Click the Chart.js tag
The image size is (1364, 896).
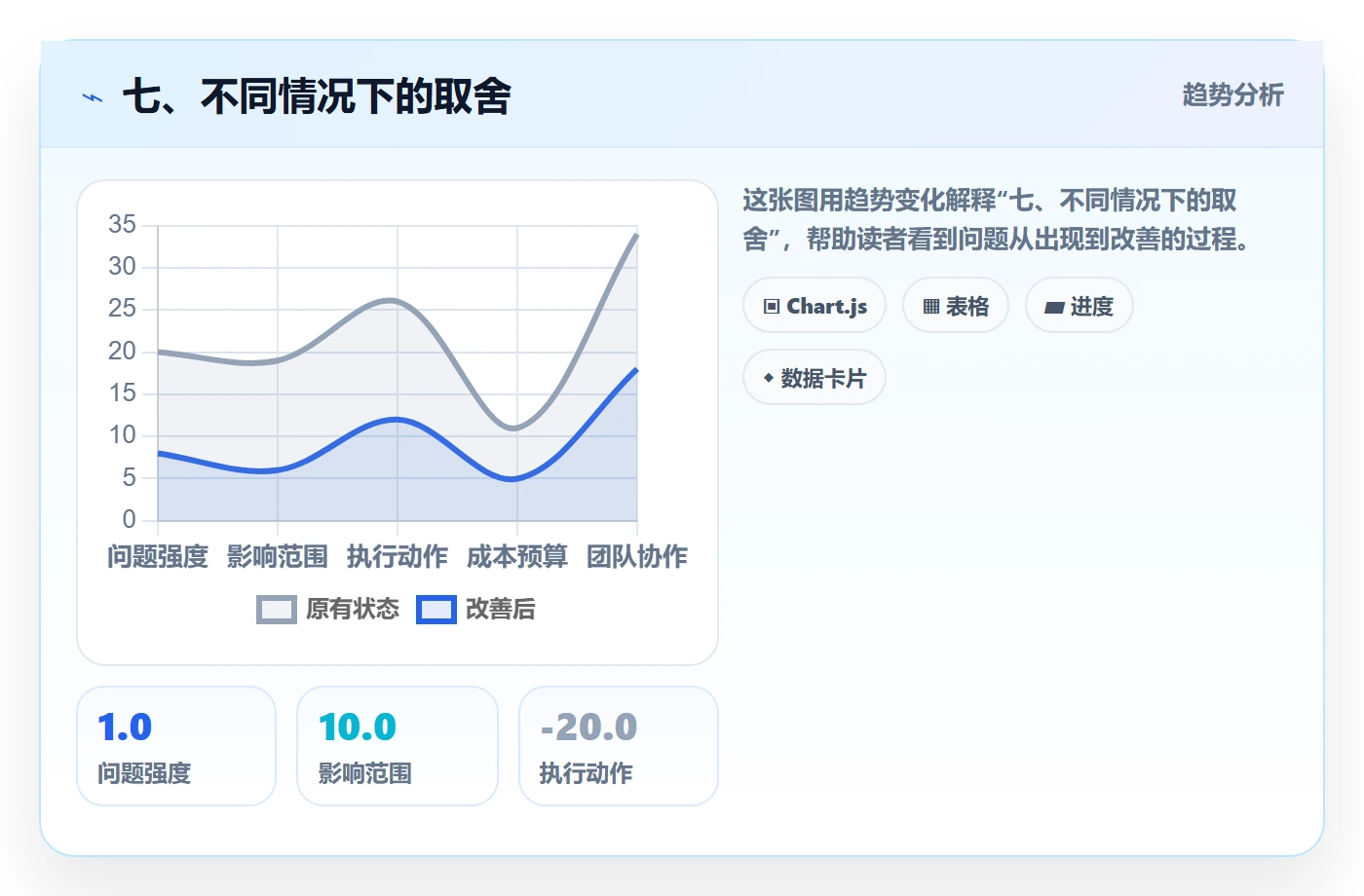(815, 306)
